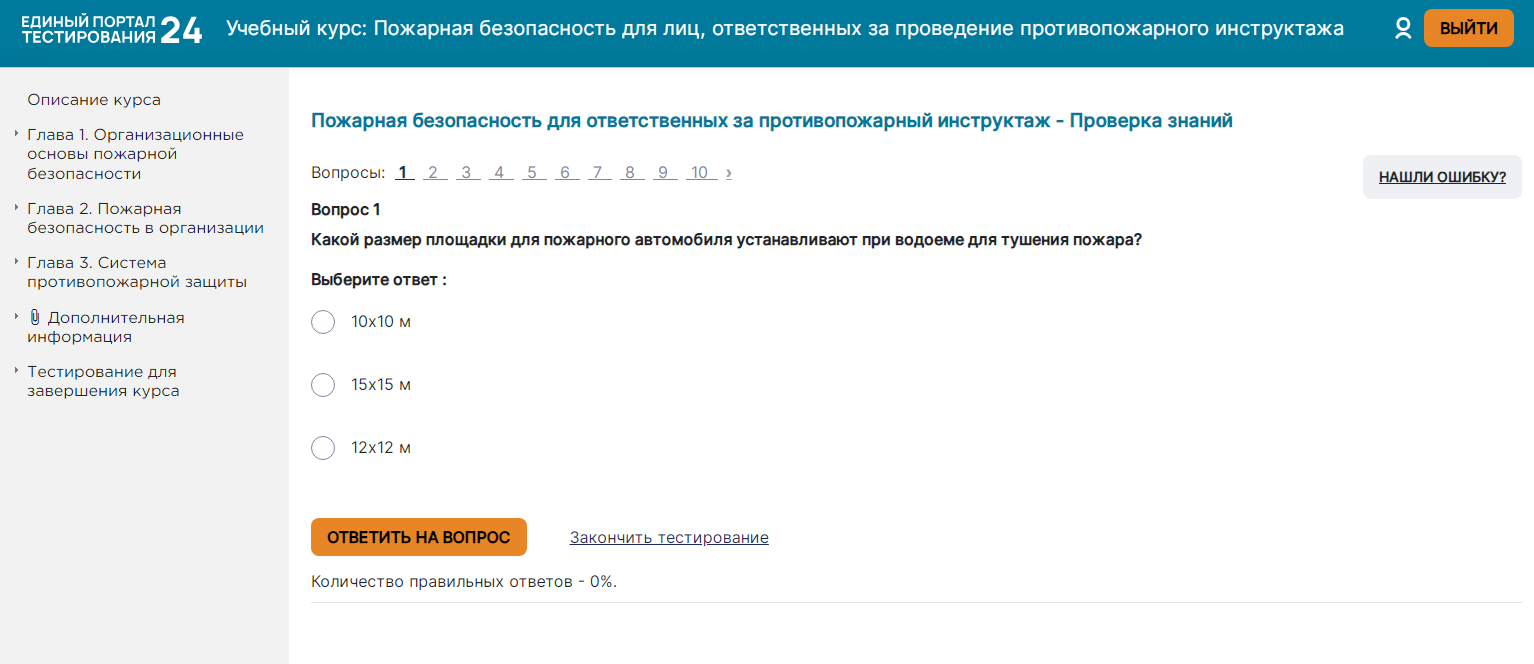Screen dimensions: 1534x664
Task: Expand Глава 3 chapter arrow
Action: click(x=16, y=261)
